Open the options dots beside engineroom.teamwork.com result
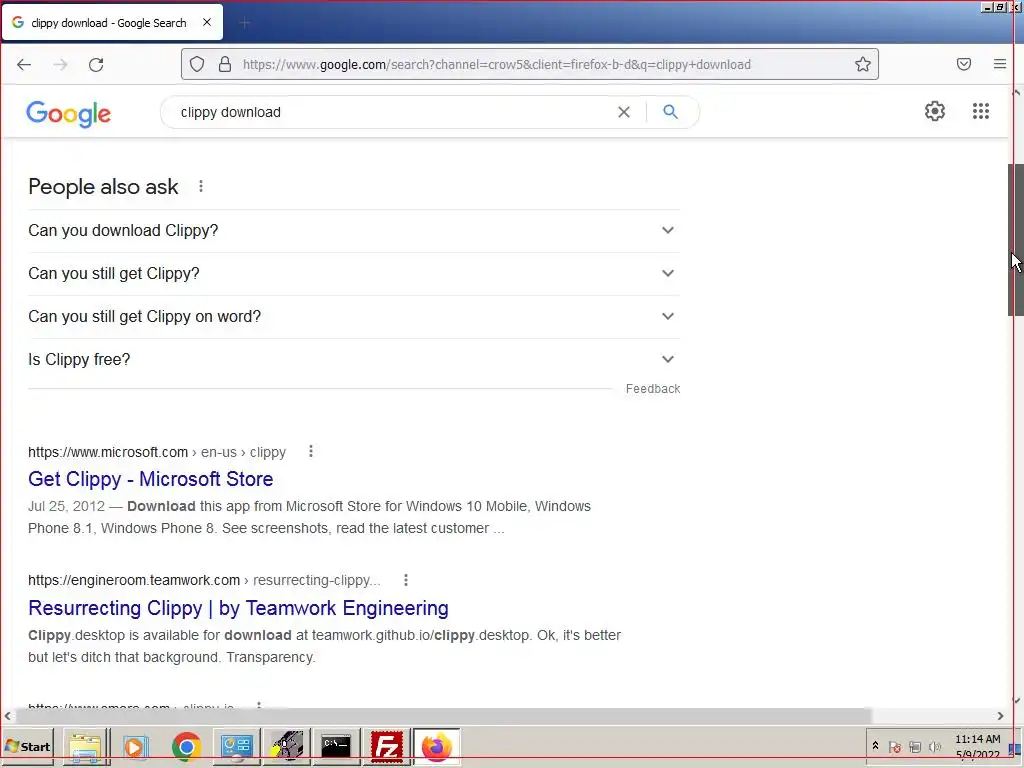The width and height of the screenshot is (1024, 768). pyautogui.click(x=406, y=580)
